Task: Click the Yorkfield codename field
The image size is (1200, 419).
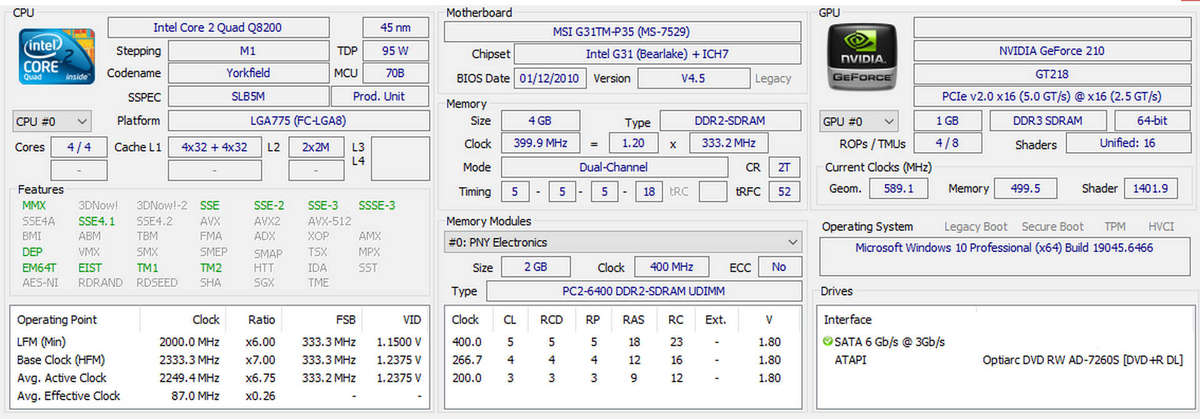Action: [x=248, y=73]
